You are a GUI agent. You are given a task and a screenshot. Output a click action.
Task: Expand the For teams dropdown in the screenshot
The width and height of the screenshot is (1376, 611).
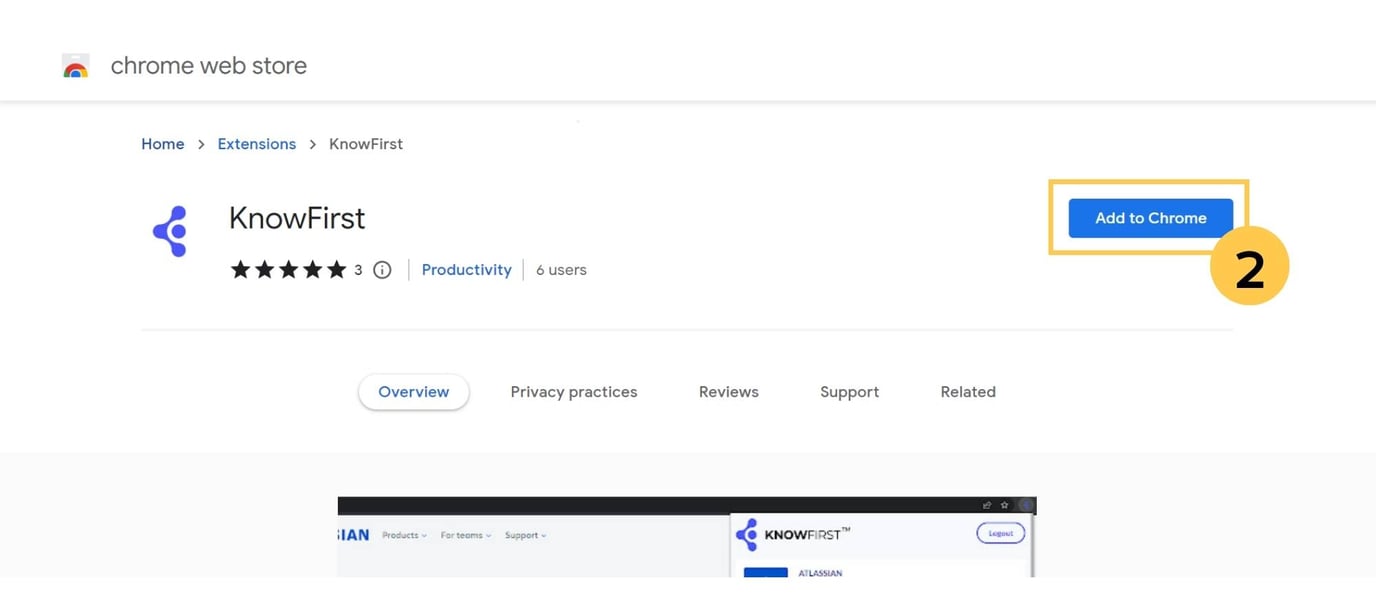tap(464, 535)
